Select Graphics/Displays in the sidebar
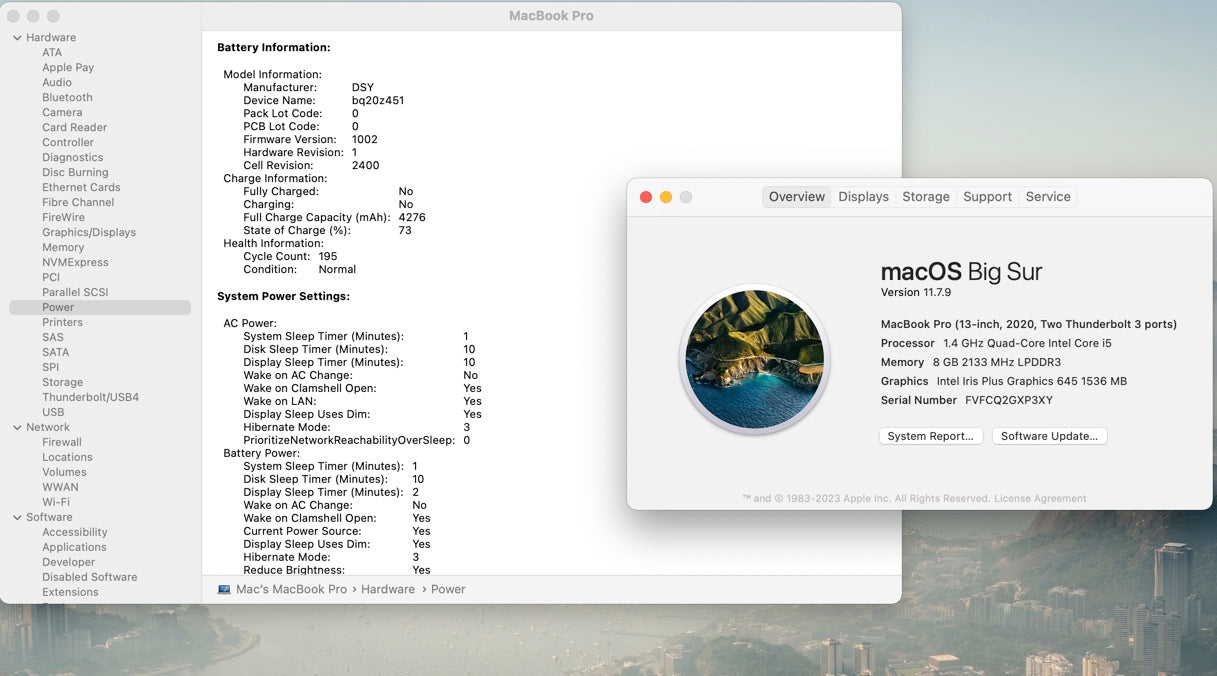The image size is (1217, 676). pyautogui.click(x=89, y=233)
